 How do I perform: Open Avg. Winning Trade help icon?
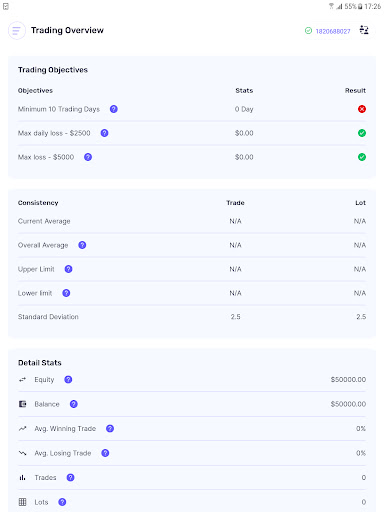pyautogui.click(x=110, y=428)
